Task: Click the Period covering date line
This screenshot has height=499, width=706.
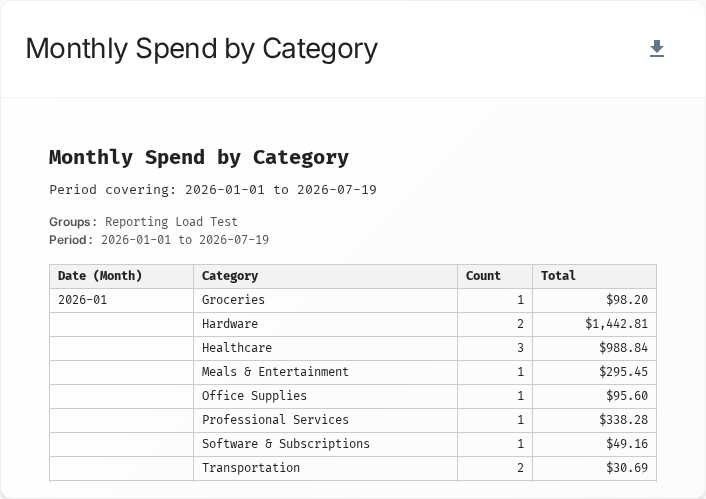Action: pyautogui.click(x=213, y=190)
